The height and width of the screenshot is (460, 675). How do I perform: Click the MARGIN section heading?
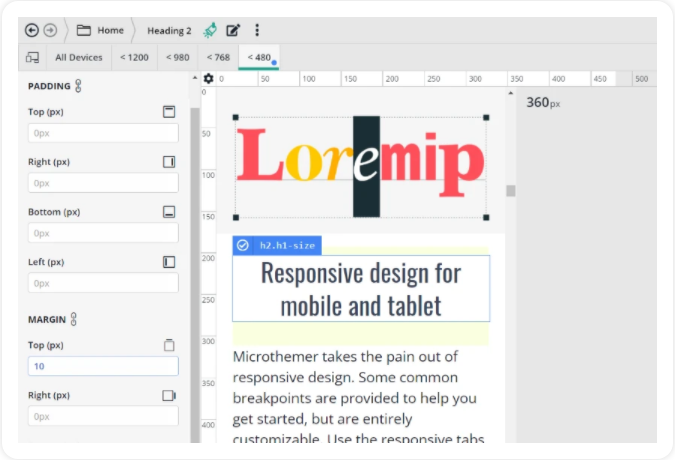coord(47,320)
